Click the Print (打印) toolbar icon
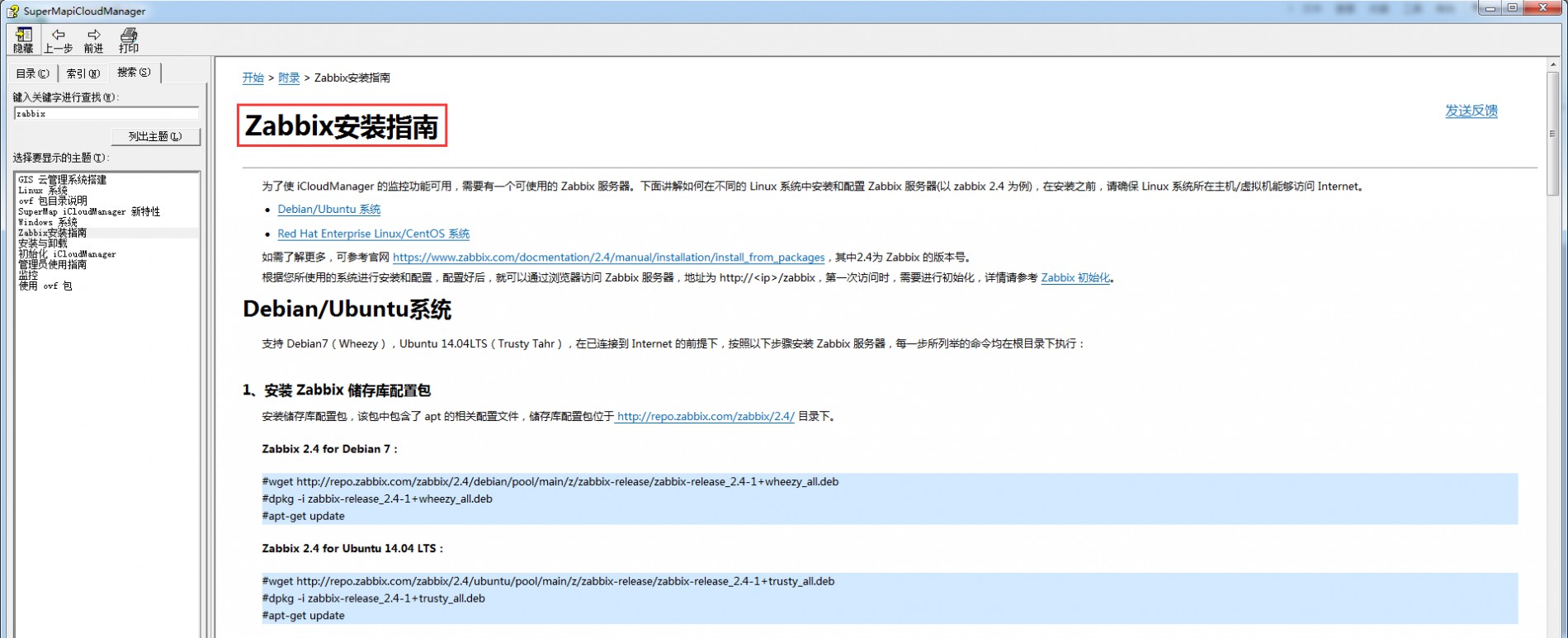The image size is (1568, 638). click(x=129, y=40)
